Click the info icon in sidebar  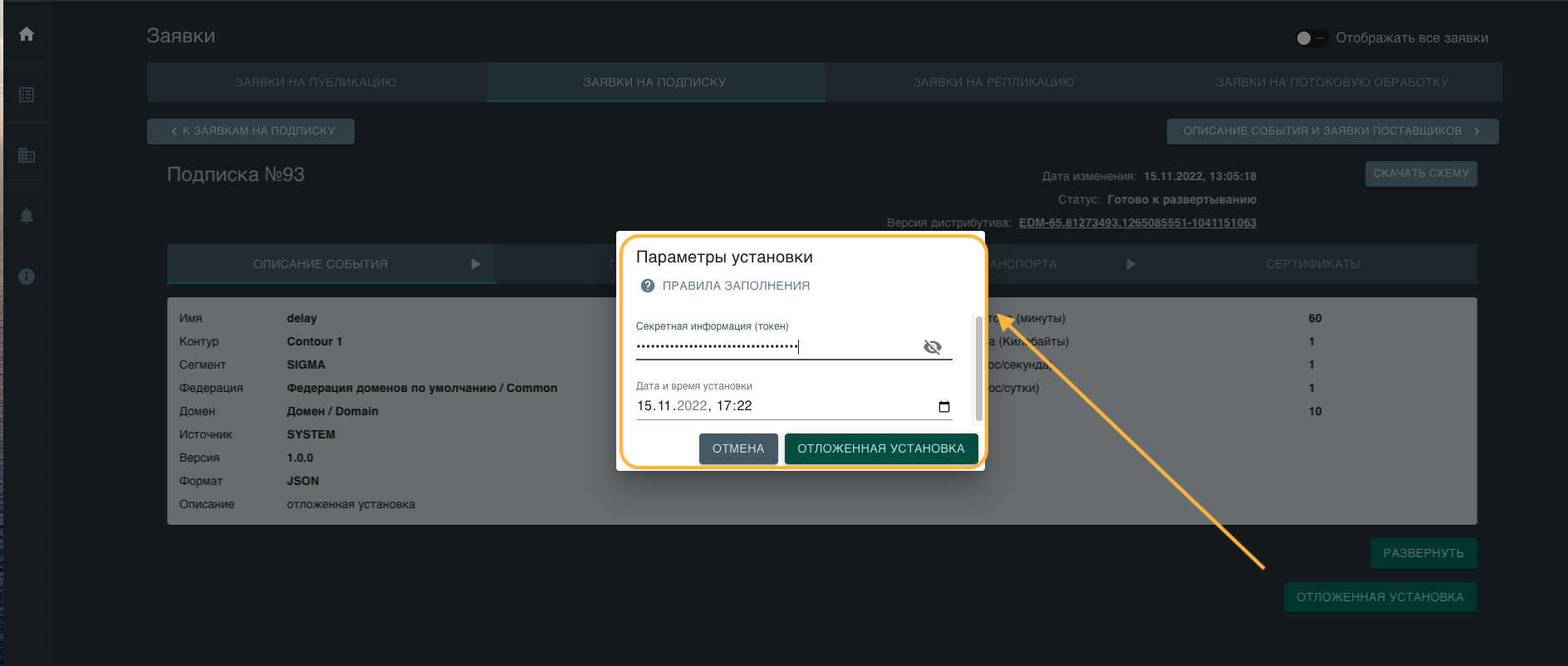(27, 277)
